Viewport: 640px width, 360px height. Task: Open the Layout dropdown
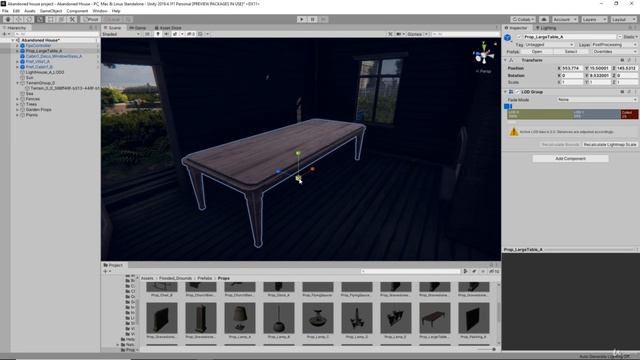(623, 19)
